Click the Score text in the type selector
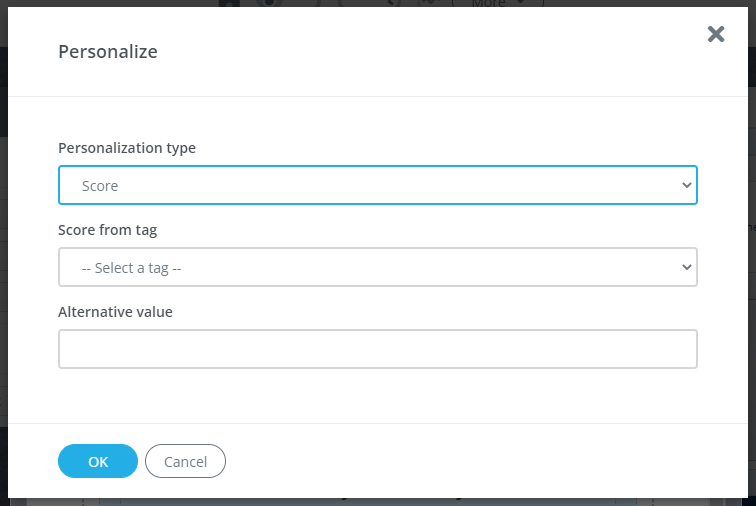Image resolution: width=756 pixels, height=506 pixels. pyautogui.click(x=100, y=186)
